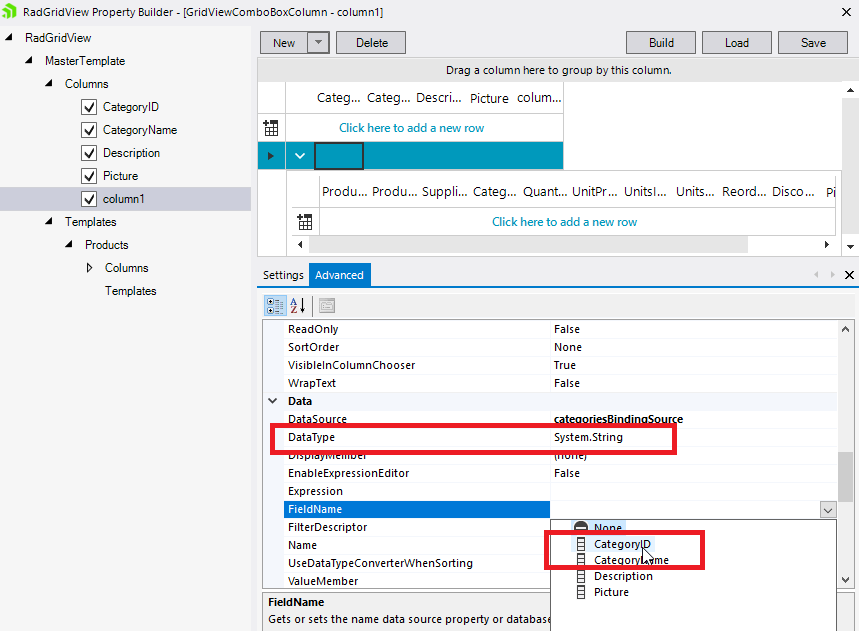This screenshot has width=859, height=631.
Task: Click the Build button
Action: coord(661,43)
